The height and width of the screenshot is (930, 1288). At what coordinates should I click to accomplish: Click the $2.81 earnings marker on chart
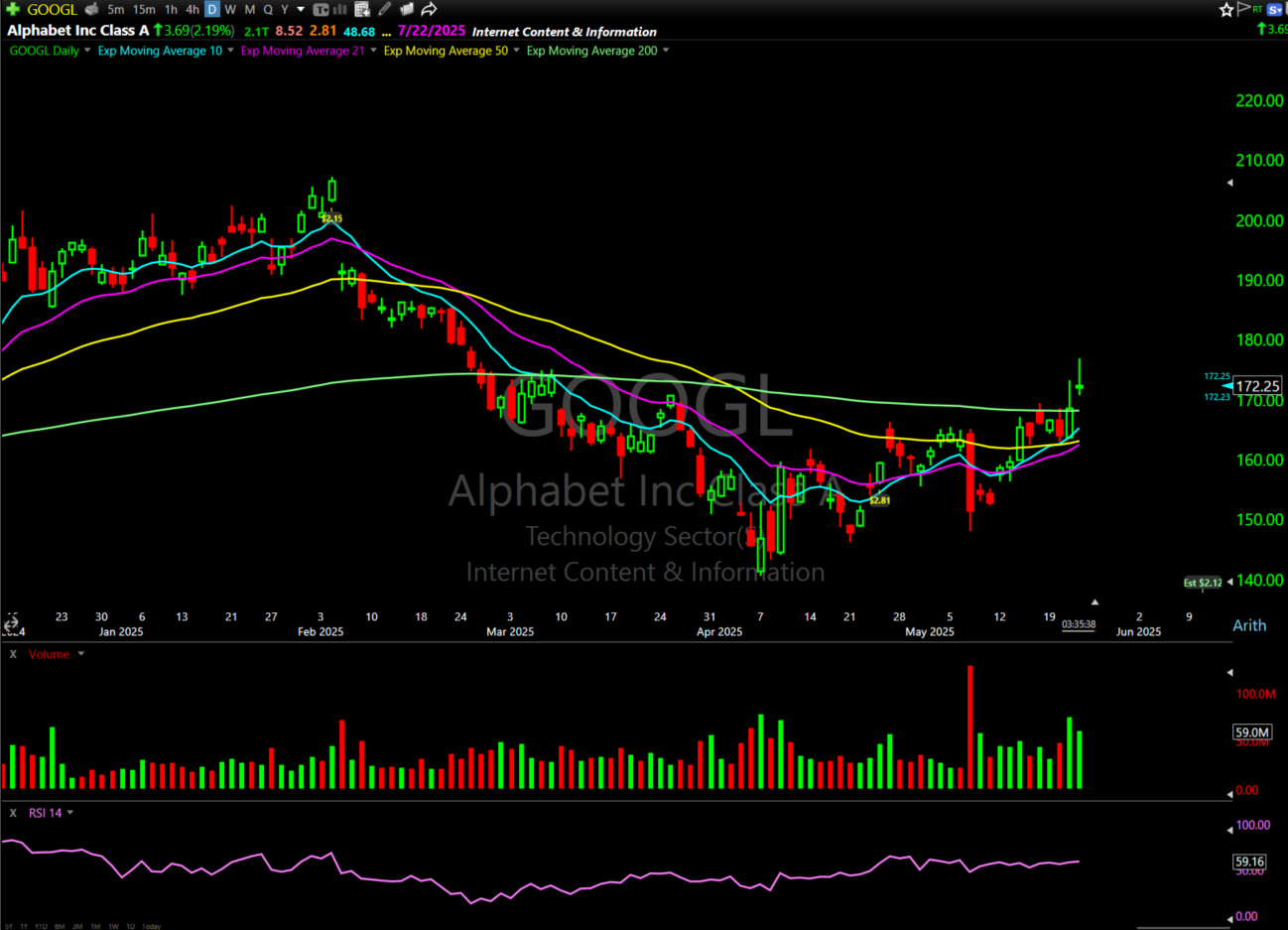click(x=879, y=500)
